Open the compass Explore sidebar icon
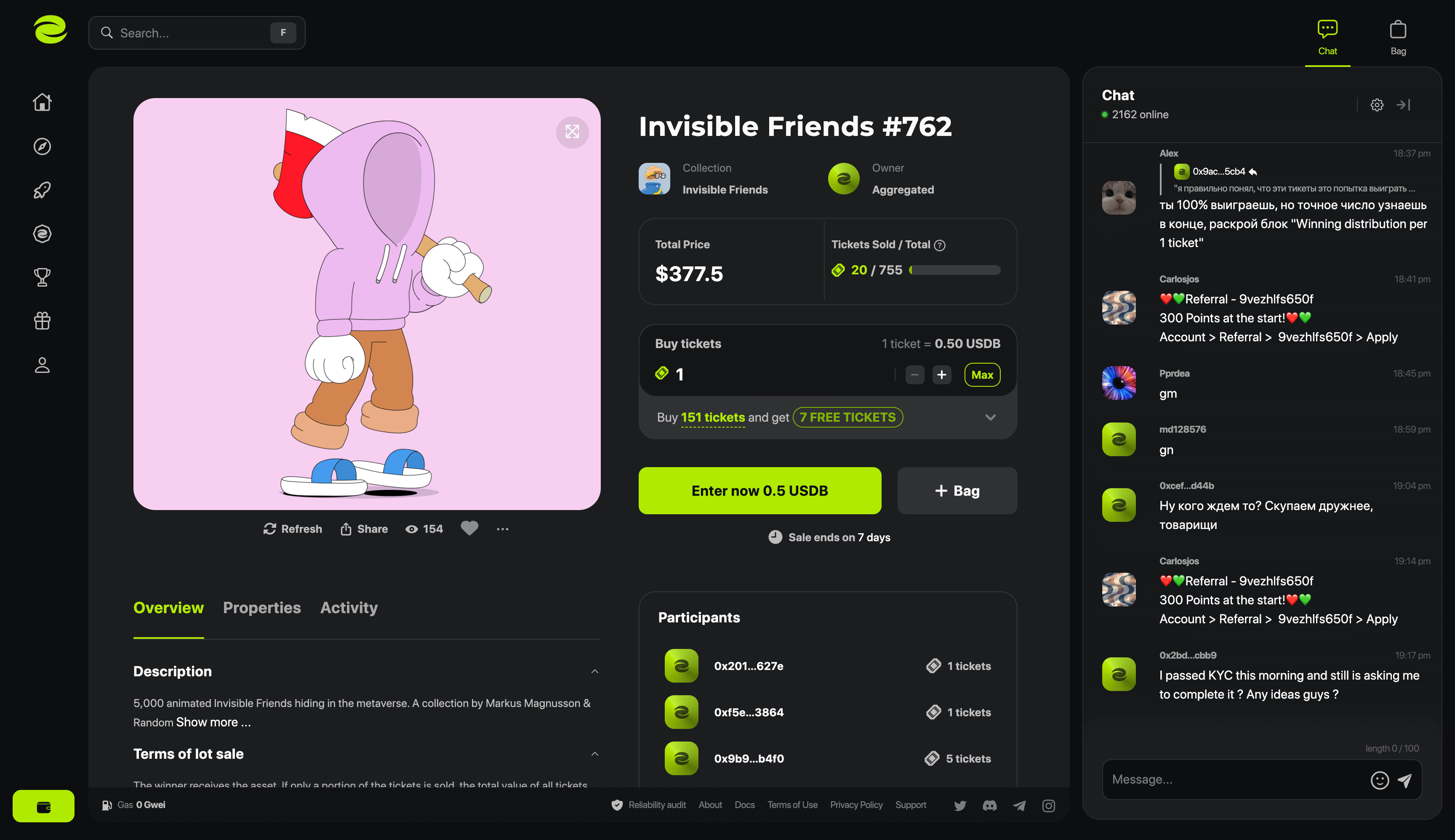1455x840 pixels. [42, 146]
